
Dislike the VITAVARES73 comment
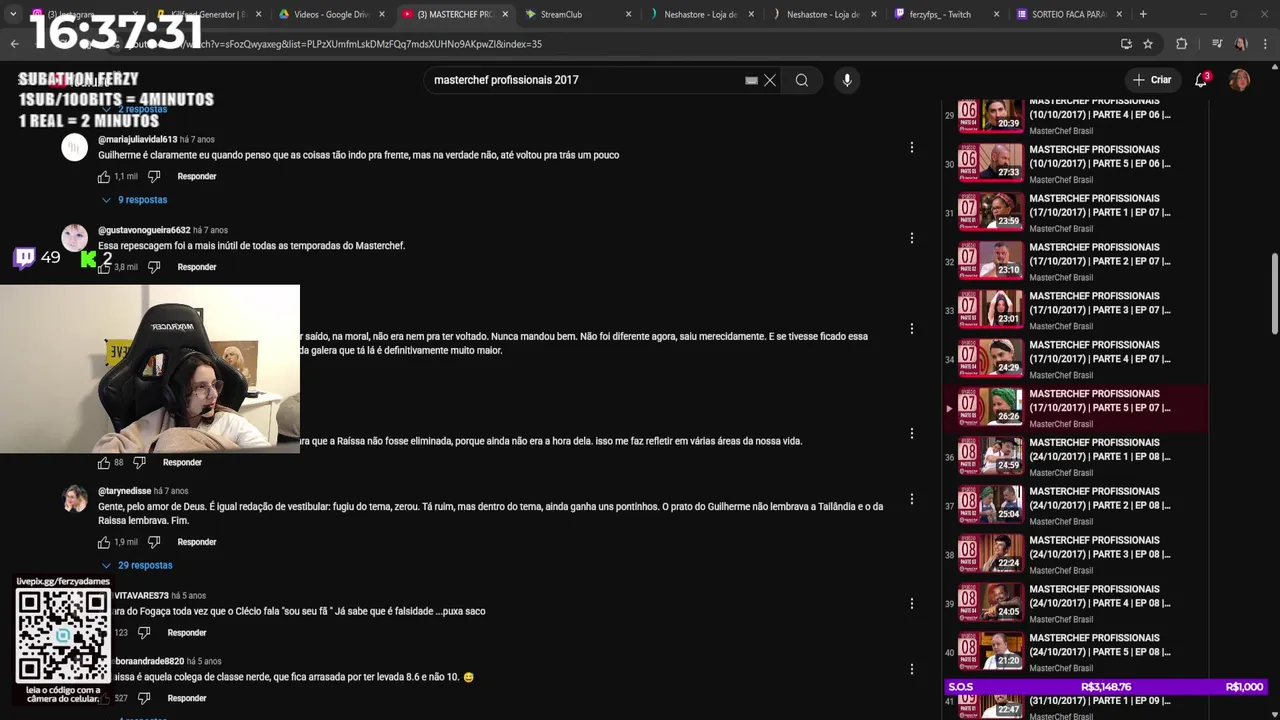pyautogui.click(x=144, y=633)
